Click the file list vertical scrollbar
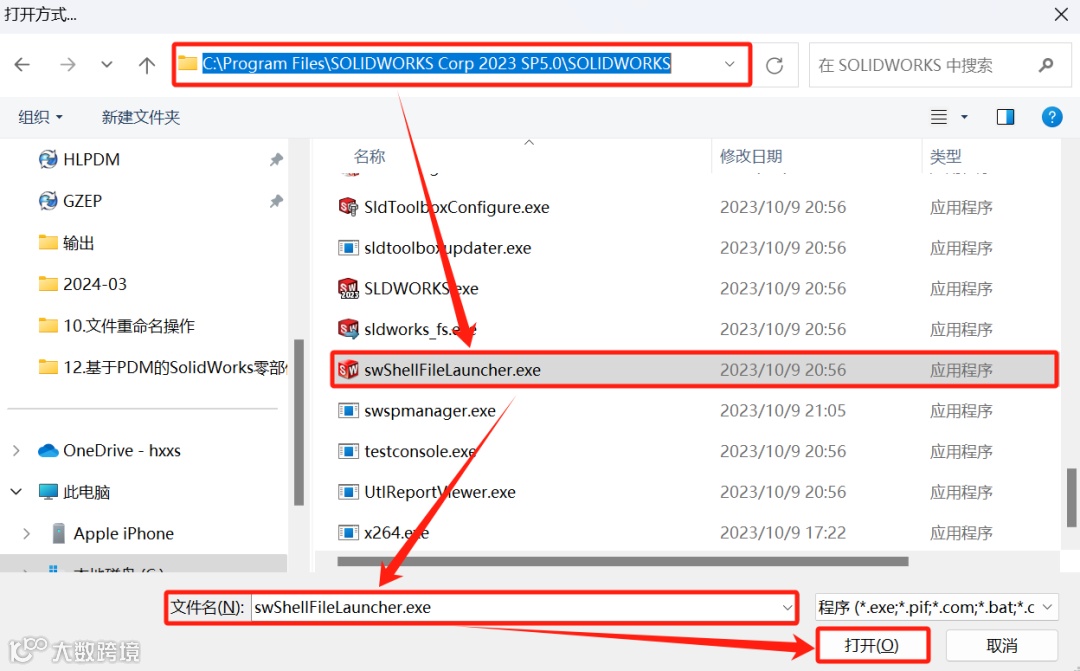 [1072, 497]
